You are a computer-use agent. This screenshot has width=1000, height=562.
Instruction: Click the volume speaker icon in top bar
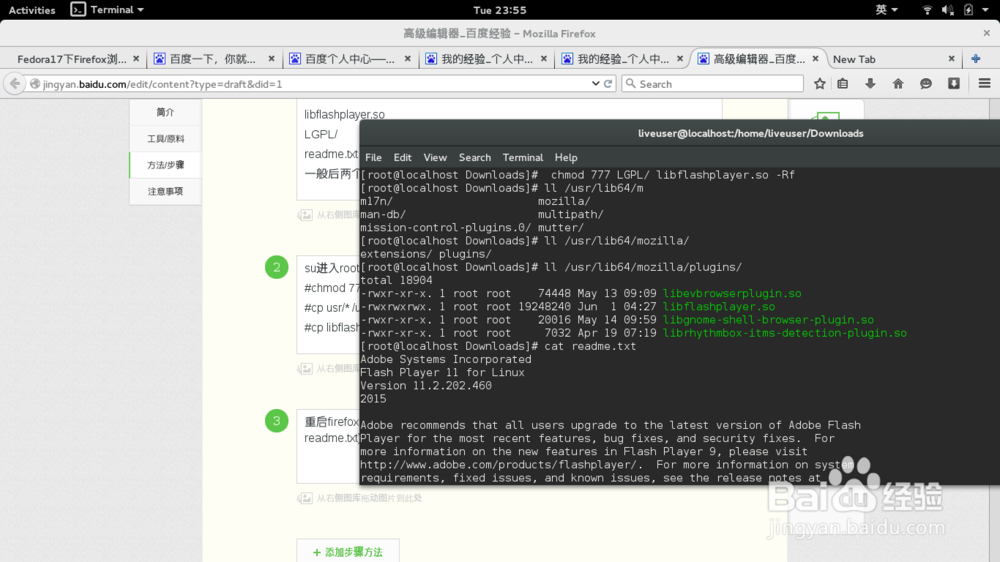[x=948, y=10]
